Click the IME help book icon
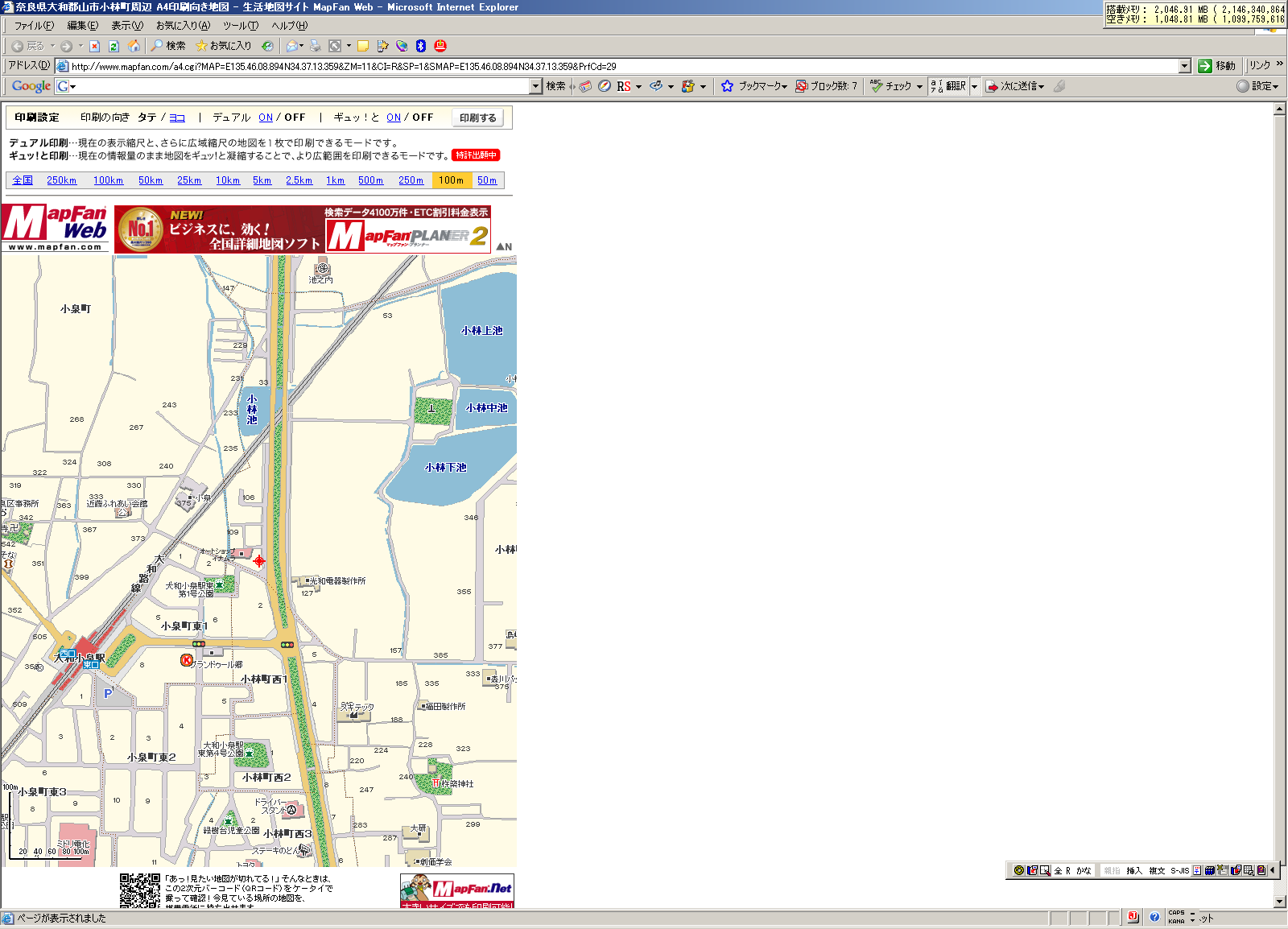 pyautogui.click(x=1261, y=870)
